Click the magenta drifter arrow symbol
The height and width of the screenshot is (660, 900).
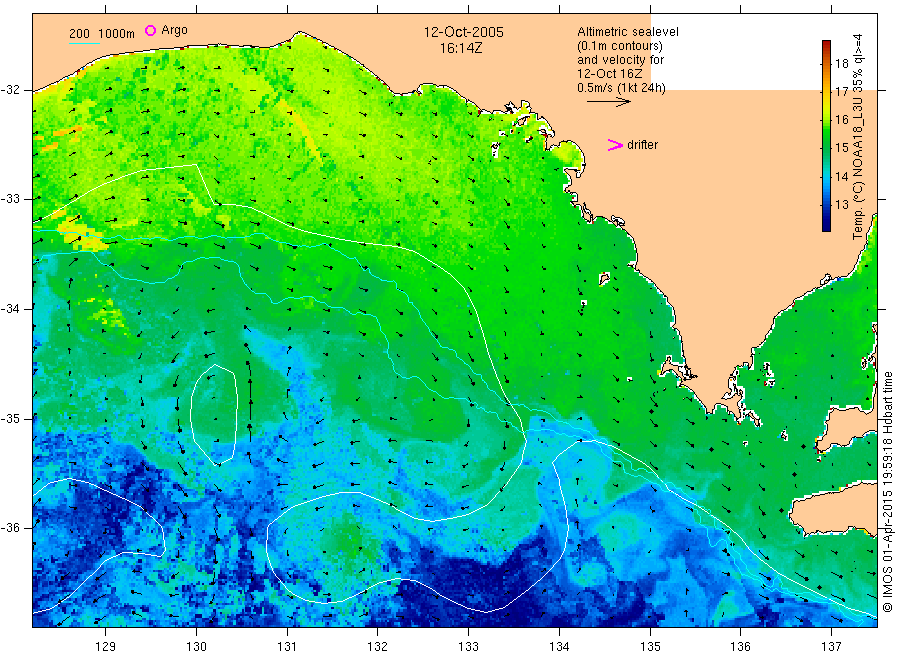[615, 145]
